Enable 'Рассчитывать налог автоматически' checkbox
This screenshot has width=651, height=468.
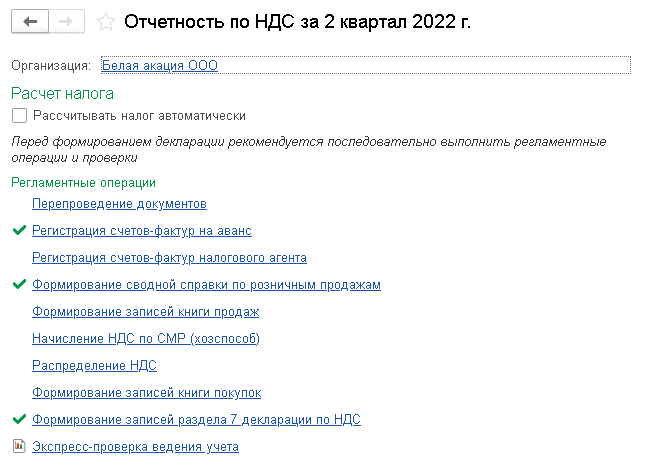click(20, 116)
